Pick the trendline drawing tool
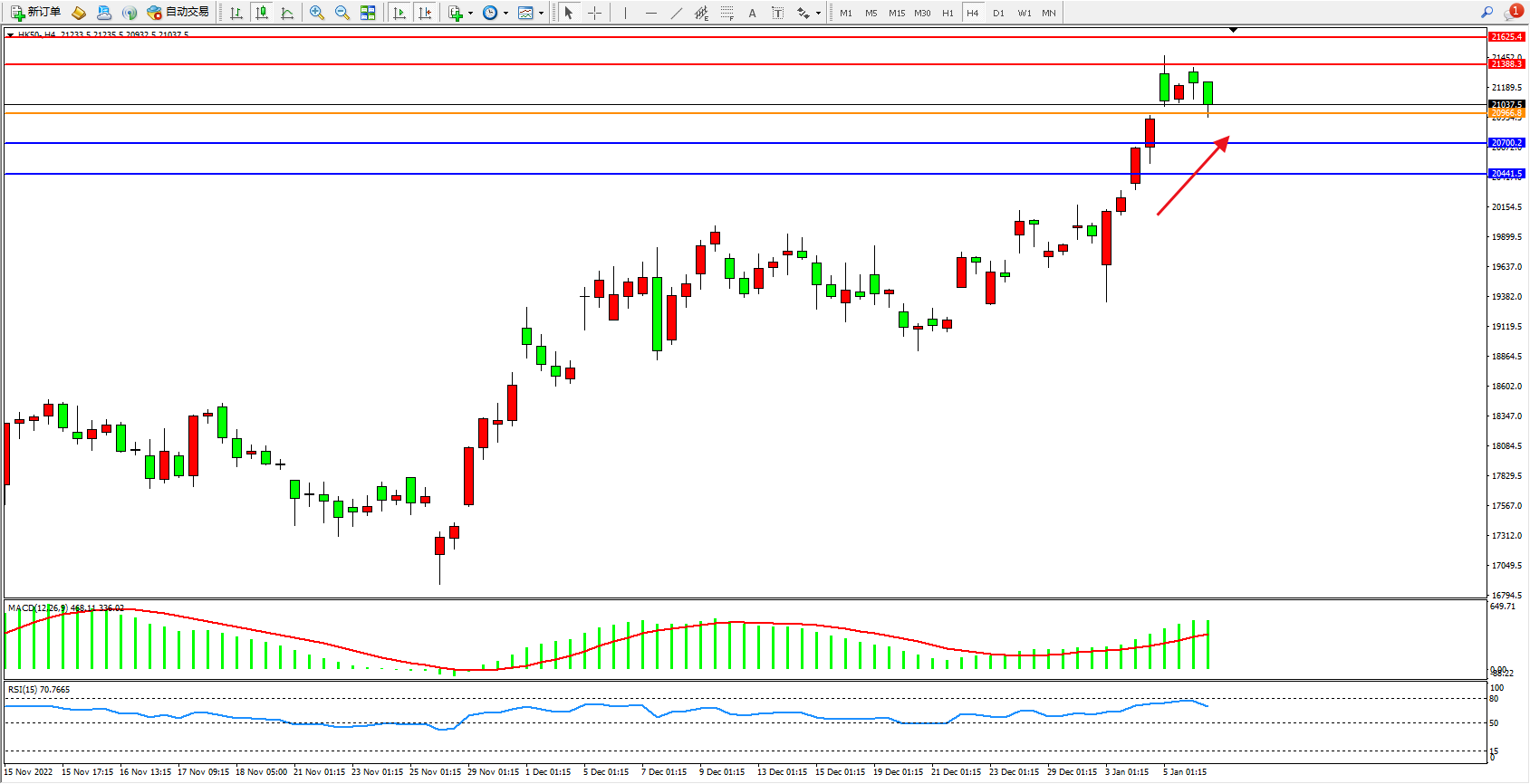Screen dimensions: 1530x784 click(x=677, y=13)
